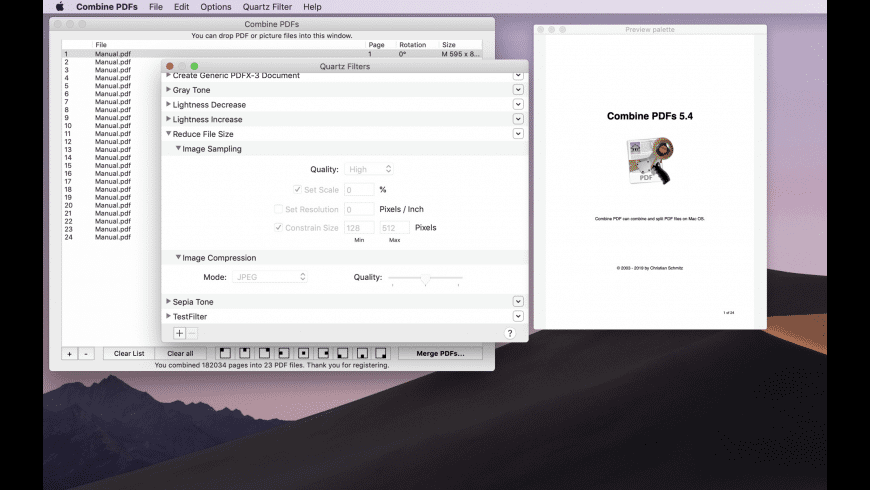
Task: Open TestFilter row action dropdown
Action: point(518,316)
